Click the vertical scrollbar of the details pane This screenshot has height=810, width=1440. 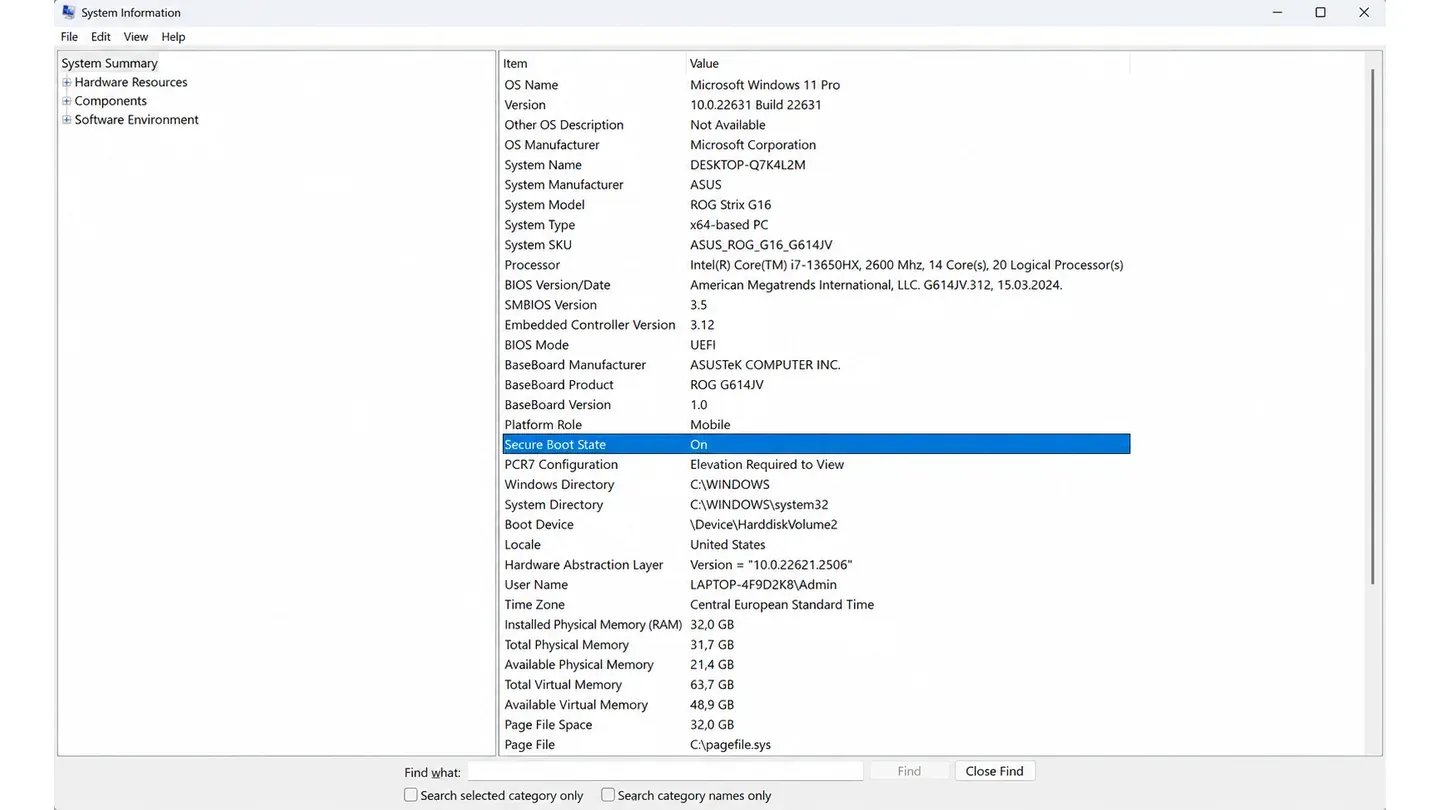(1374, 325)
